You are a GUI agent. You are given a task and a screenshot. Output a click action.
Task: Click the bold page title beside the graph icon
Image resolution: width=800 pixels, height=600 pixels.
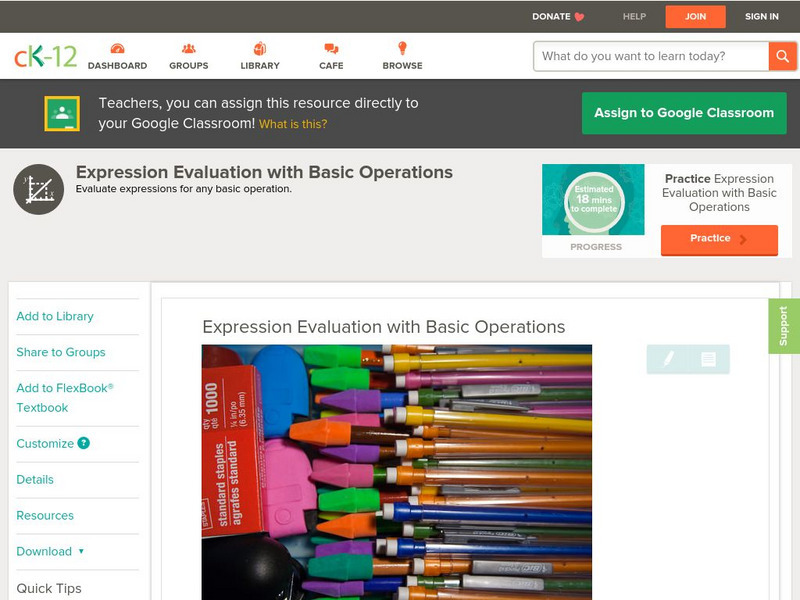(x=264, y=172)
